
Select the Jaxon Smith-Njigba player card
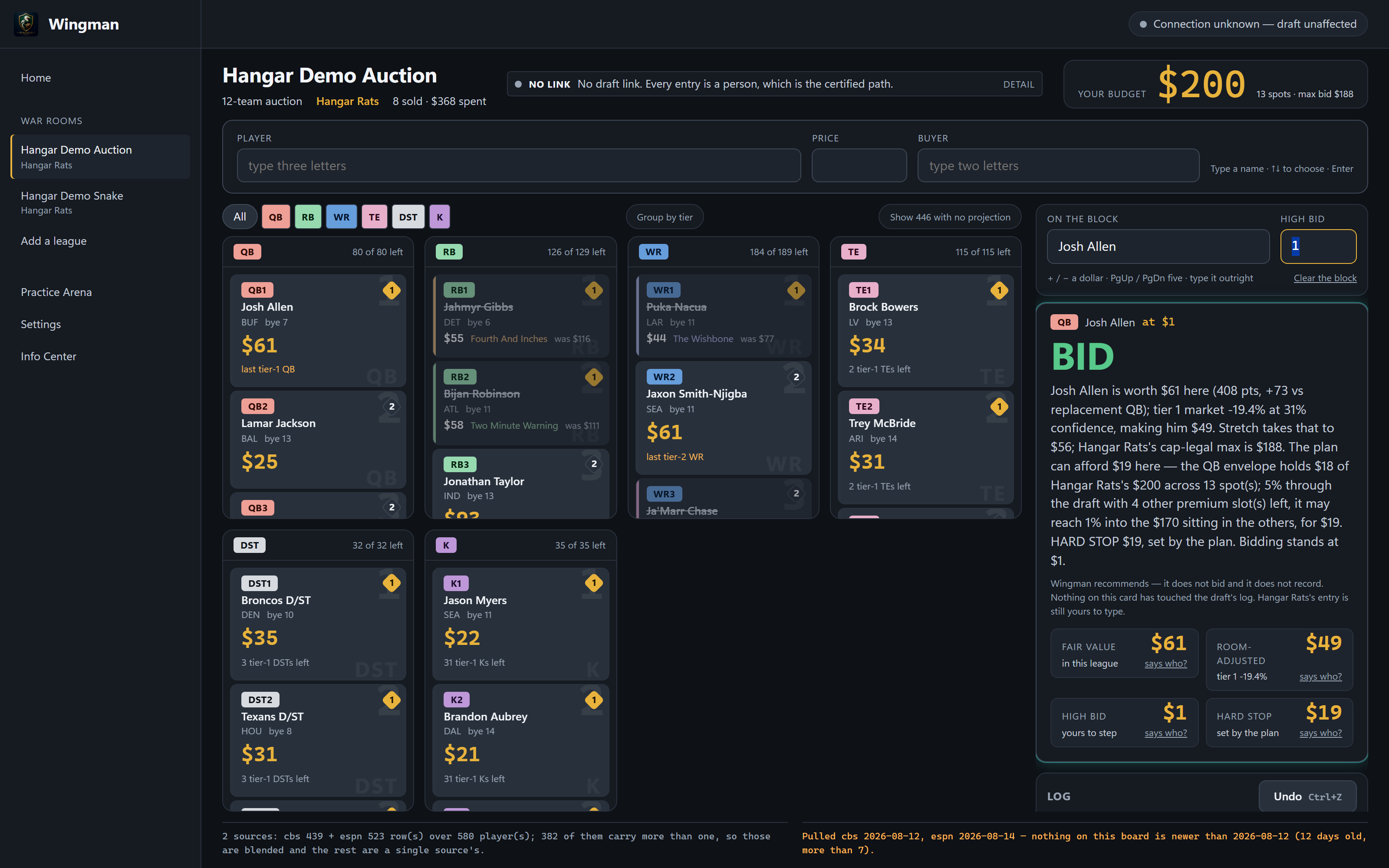click(723, 418)
